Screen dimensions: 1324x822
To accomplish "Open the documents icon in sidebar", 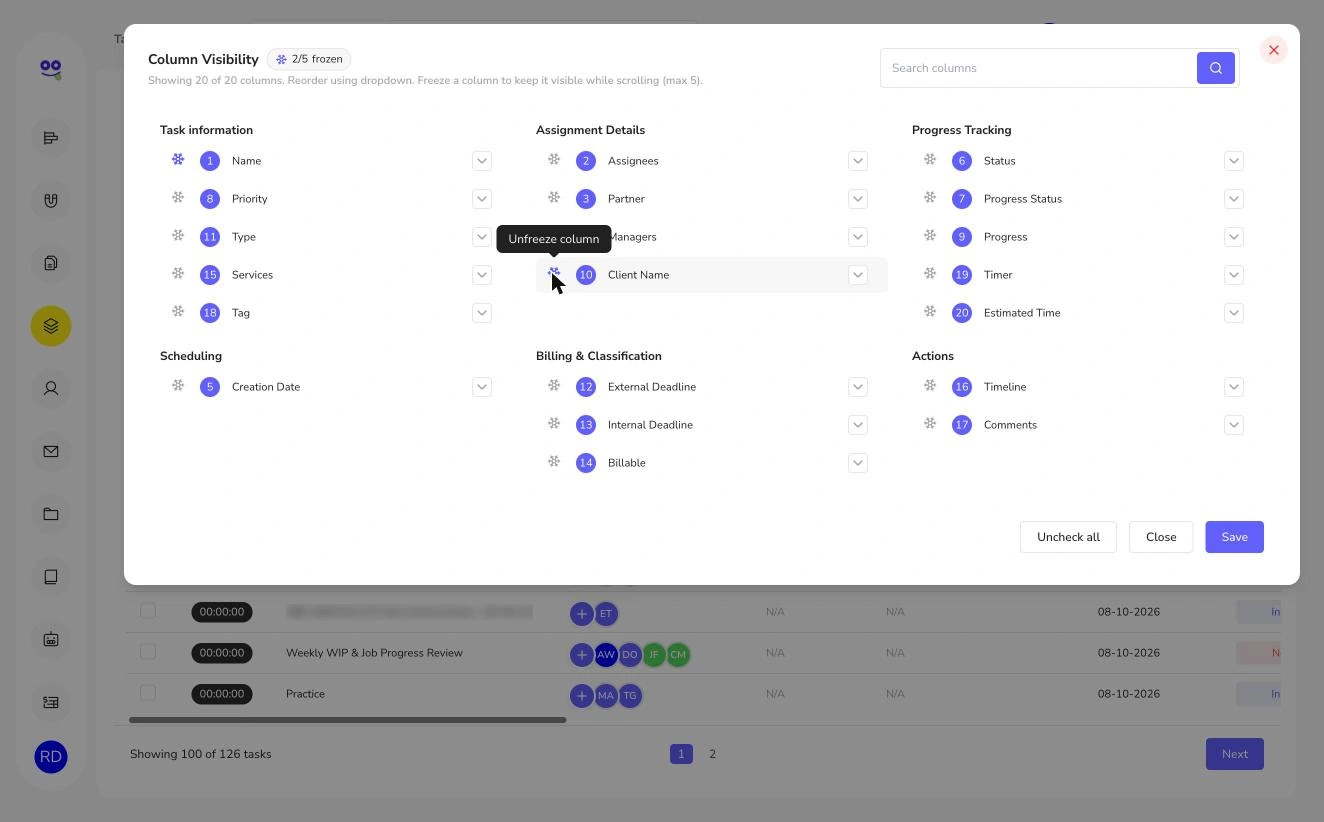I will point(51,263).
